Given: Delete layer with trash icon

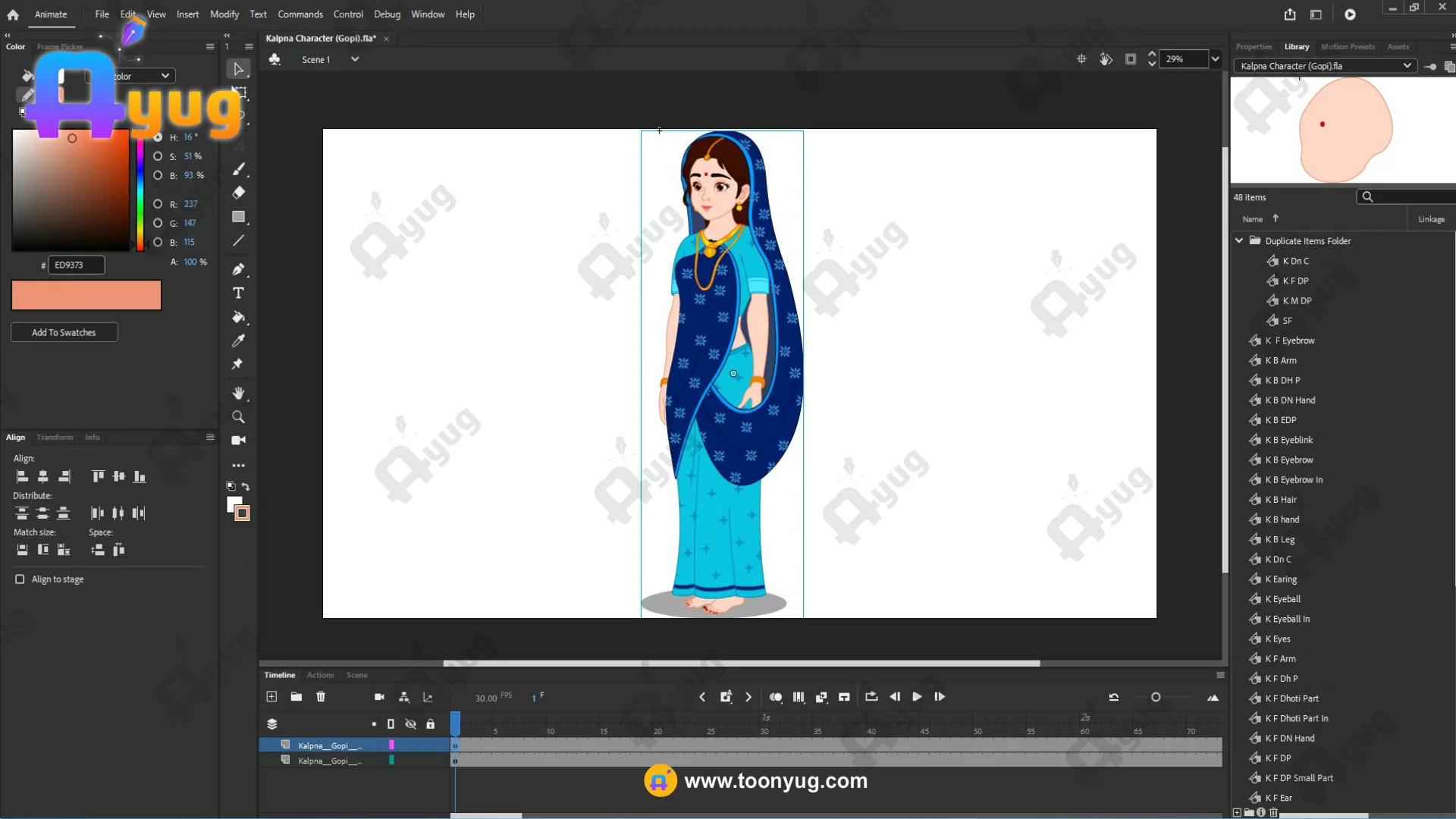Looking at the screenshot, I should tap(321, 697).
